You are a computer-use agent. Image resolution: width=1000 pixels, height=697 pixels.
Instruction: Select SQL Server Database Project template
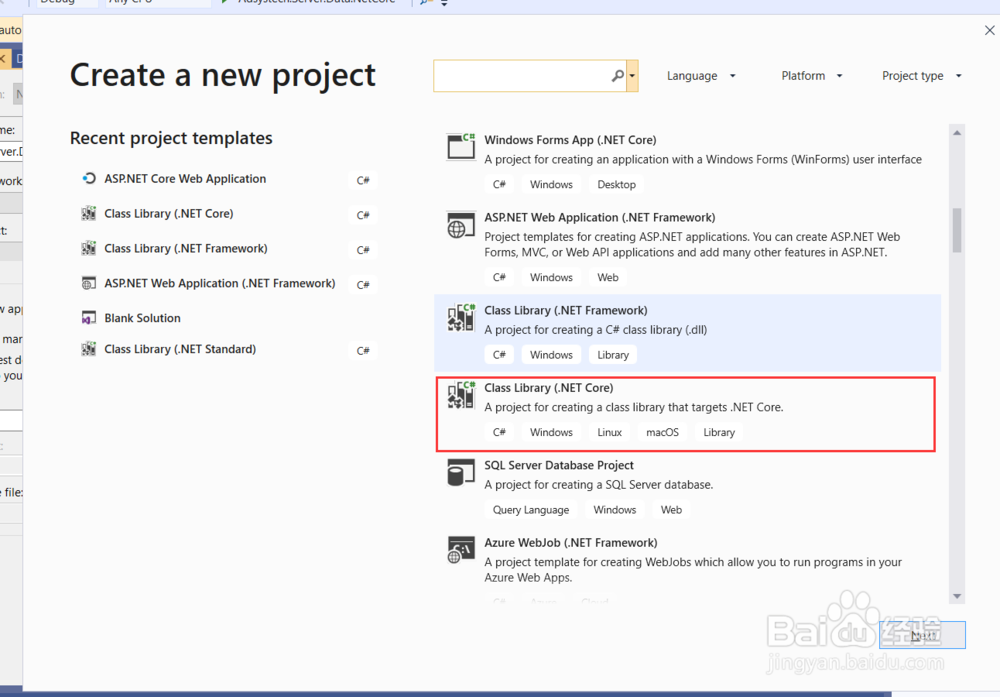pos(688,488)
